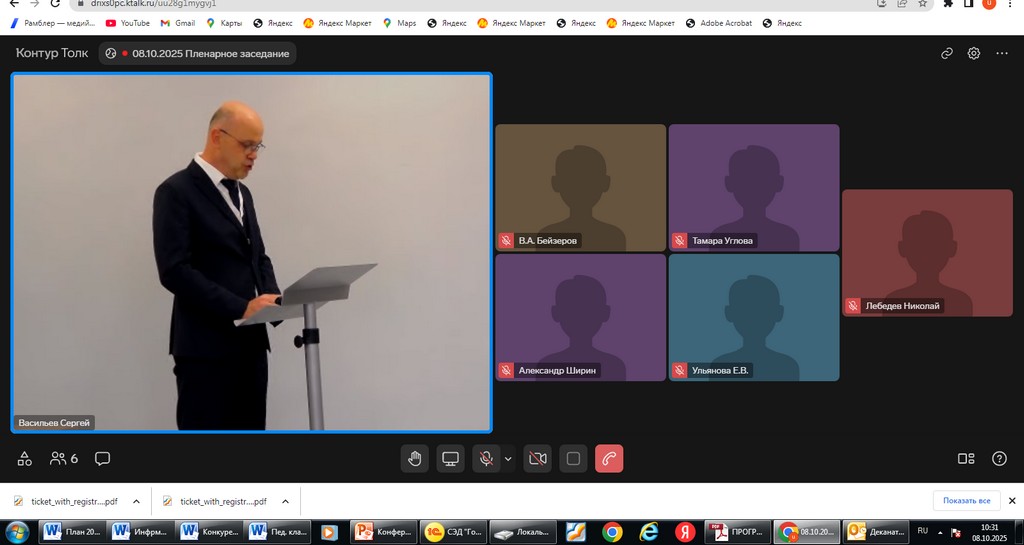1024x545 pixels.
Task: Open the shapes icon at bottom left
Action: click(25, 459)
